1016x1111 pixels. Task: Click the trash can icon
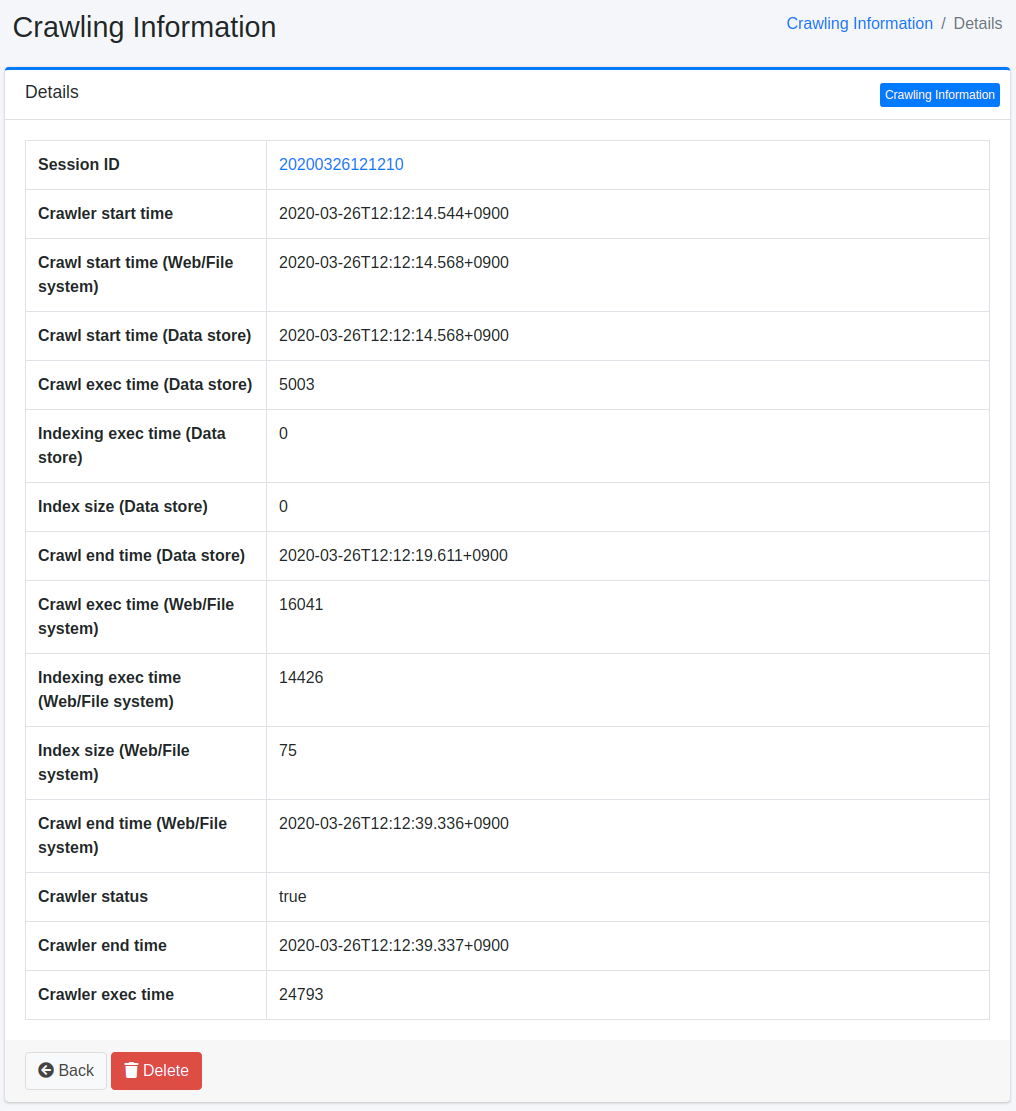[131, 1070]
